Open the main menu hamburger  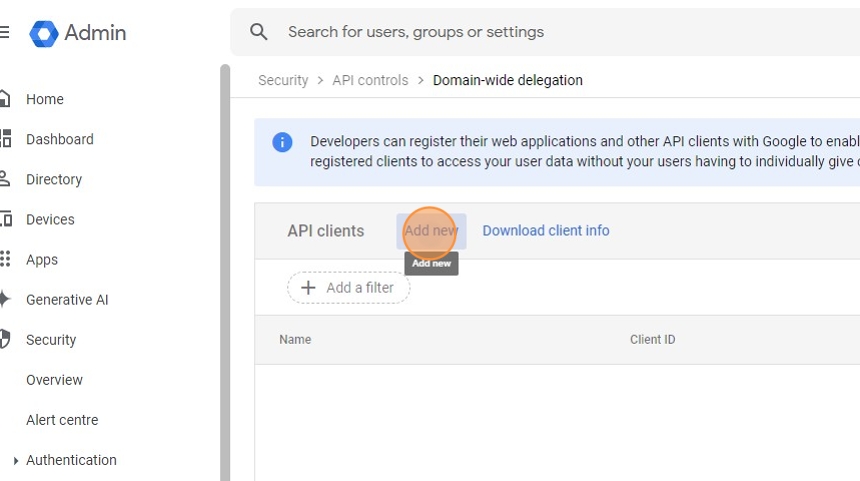coord(4,33)
